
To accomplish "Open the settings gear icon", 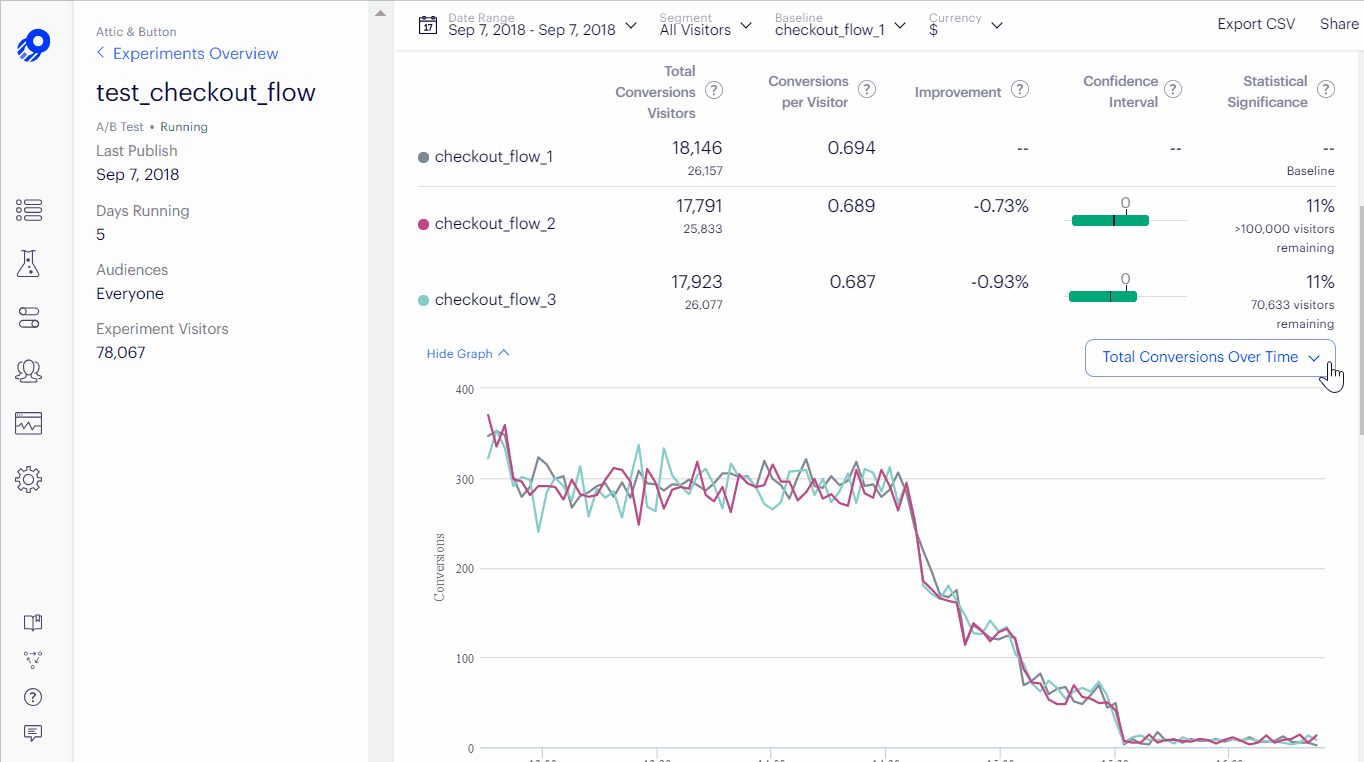I will coord(29,480).
